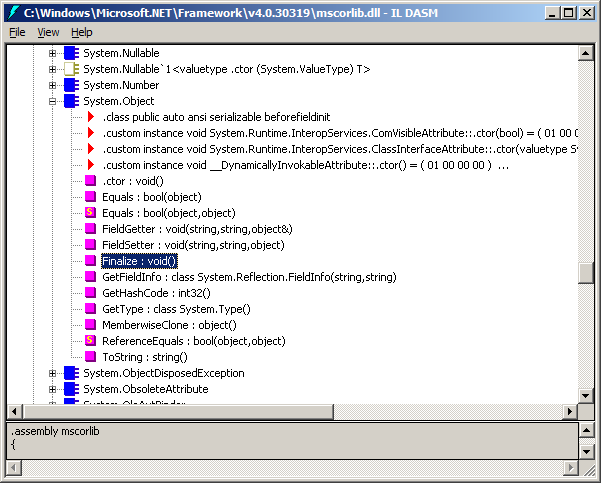
Task: Click tree view scroll left arrow
Action: pyautogui.click(x=15, y=412)
